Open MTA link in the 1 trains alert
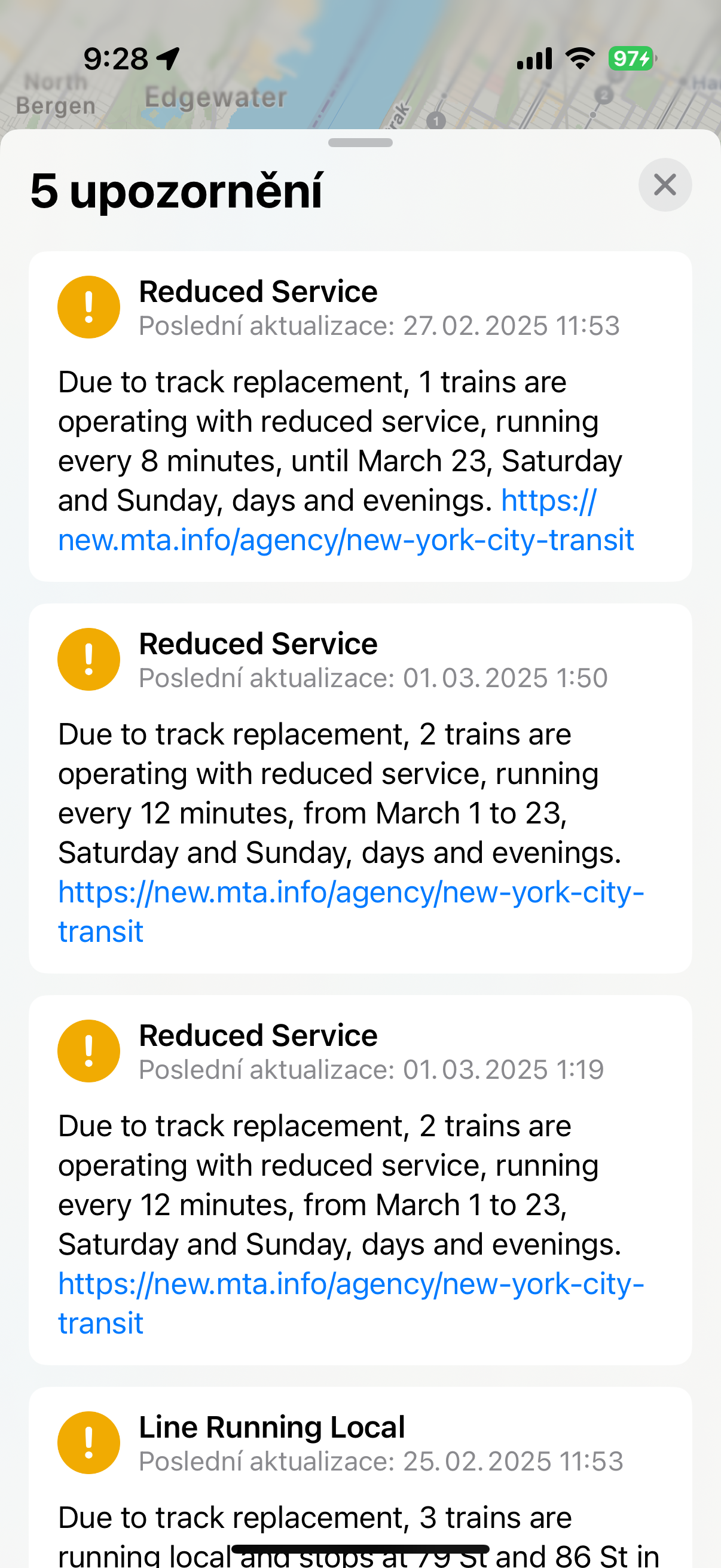Screen dimensions: 721x1568 click(346, 540)
